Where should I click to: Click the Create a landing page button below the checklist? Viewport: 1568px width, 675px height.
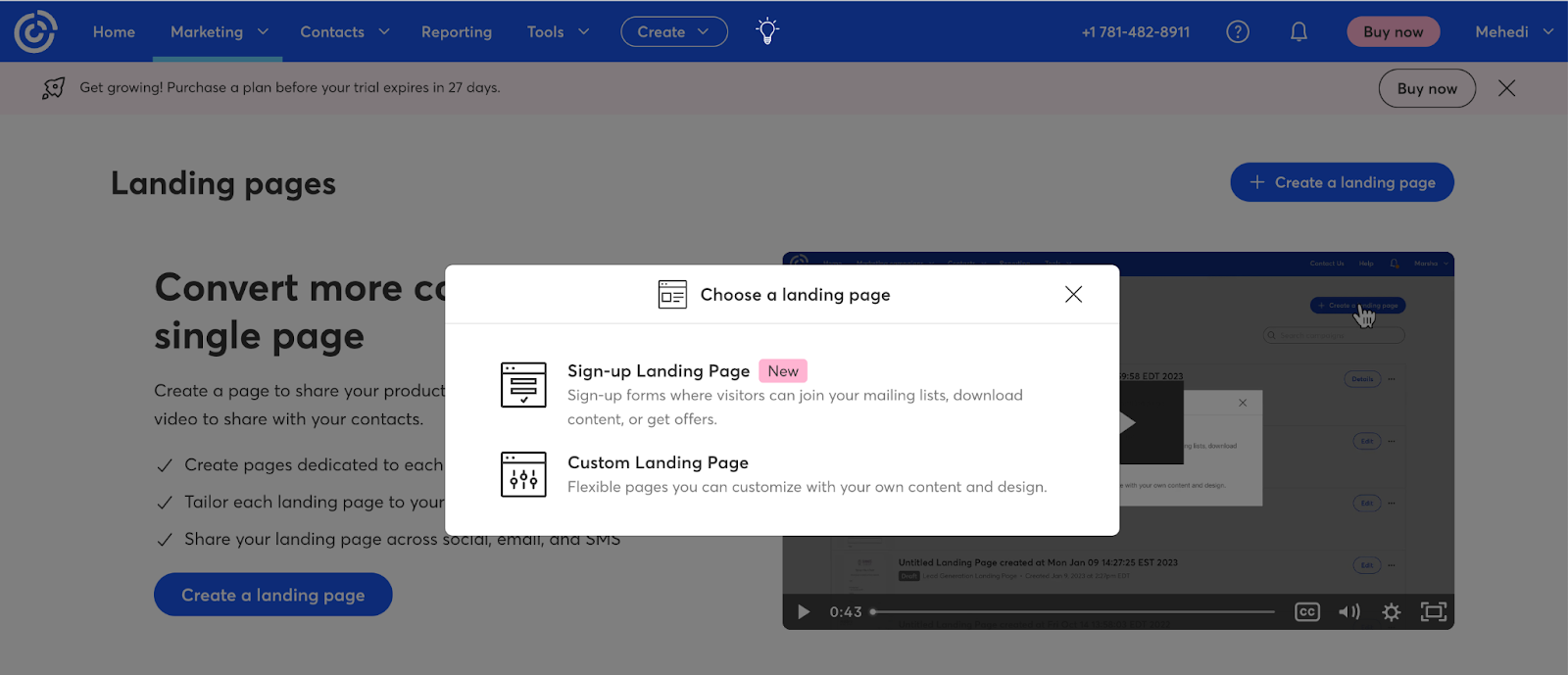(x=273, y=595)
